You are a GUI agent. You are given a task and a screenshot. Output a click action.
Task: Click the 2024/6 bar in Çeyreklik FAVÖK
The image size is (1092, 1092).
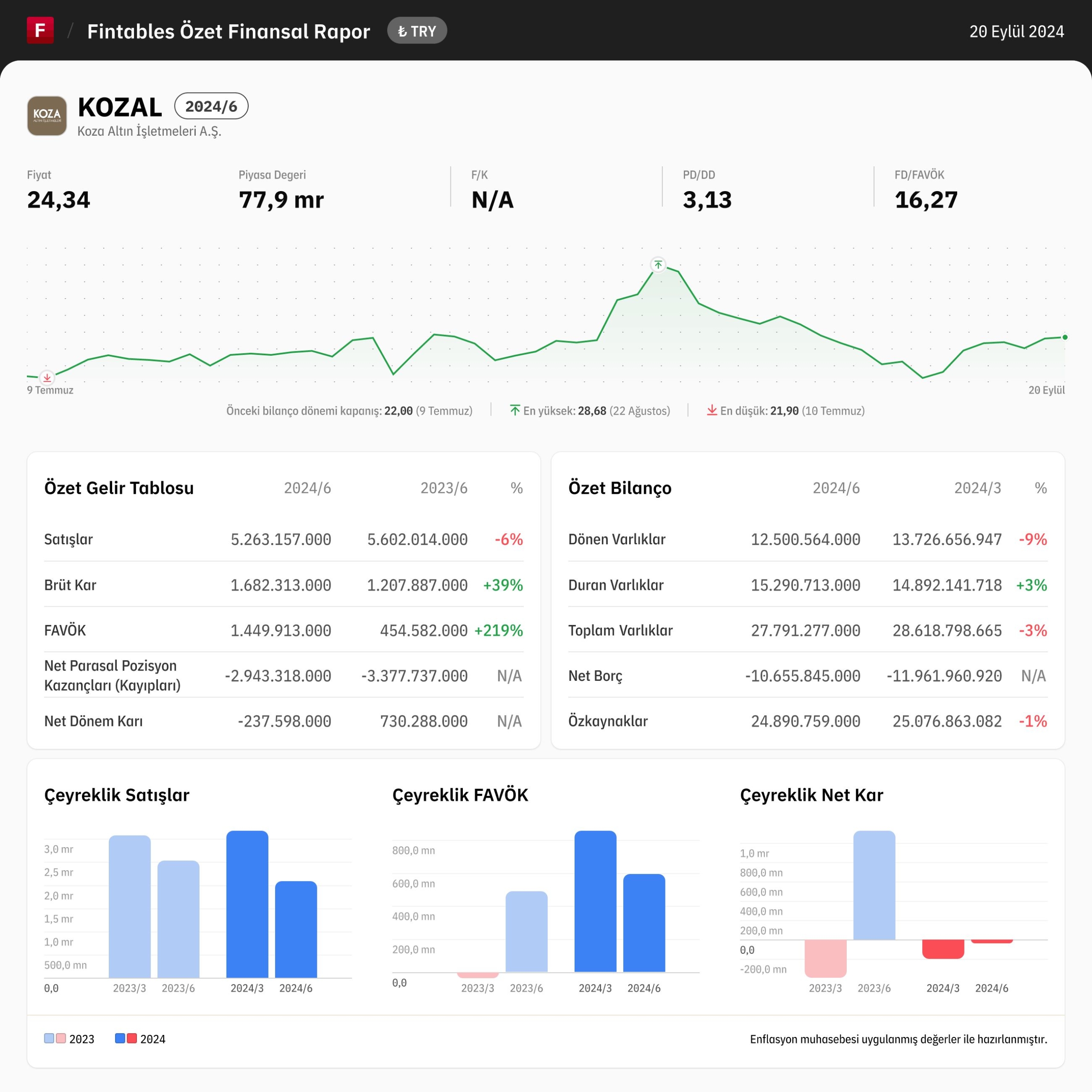point(644,923)
